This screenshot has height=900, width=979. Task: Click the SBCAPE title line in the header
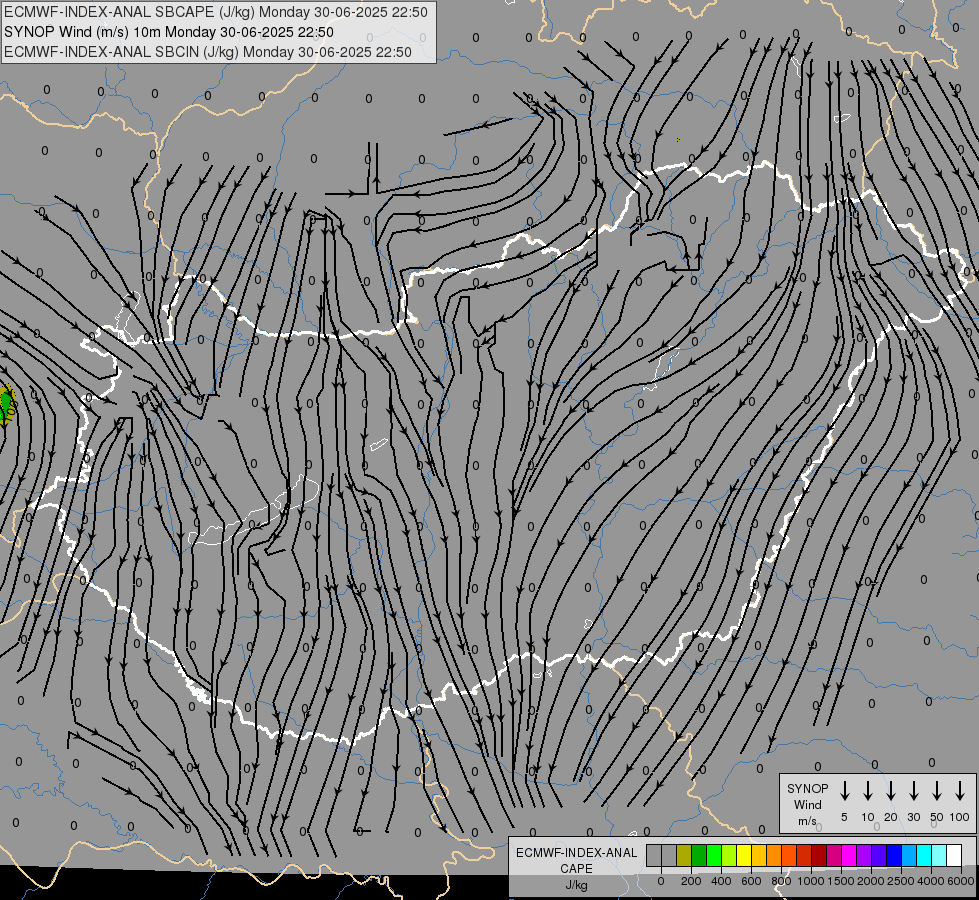point(216,12)
